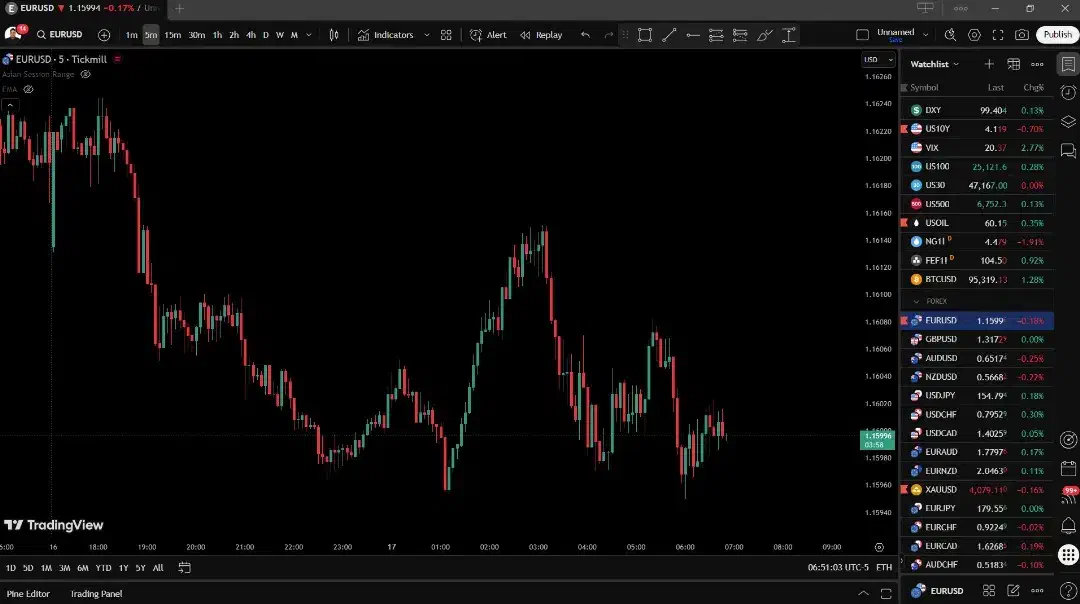The height and width of the screenshot is (604, 1080).
Task: Create an Alert from the toolbar
Action: coord(488,35)
